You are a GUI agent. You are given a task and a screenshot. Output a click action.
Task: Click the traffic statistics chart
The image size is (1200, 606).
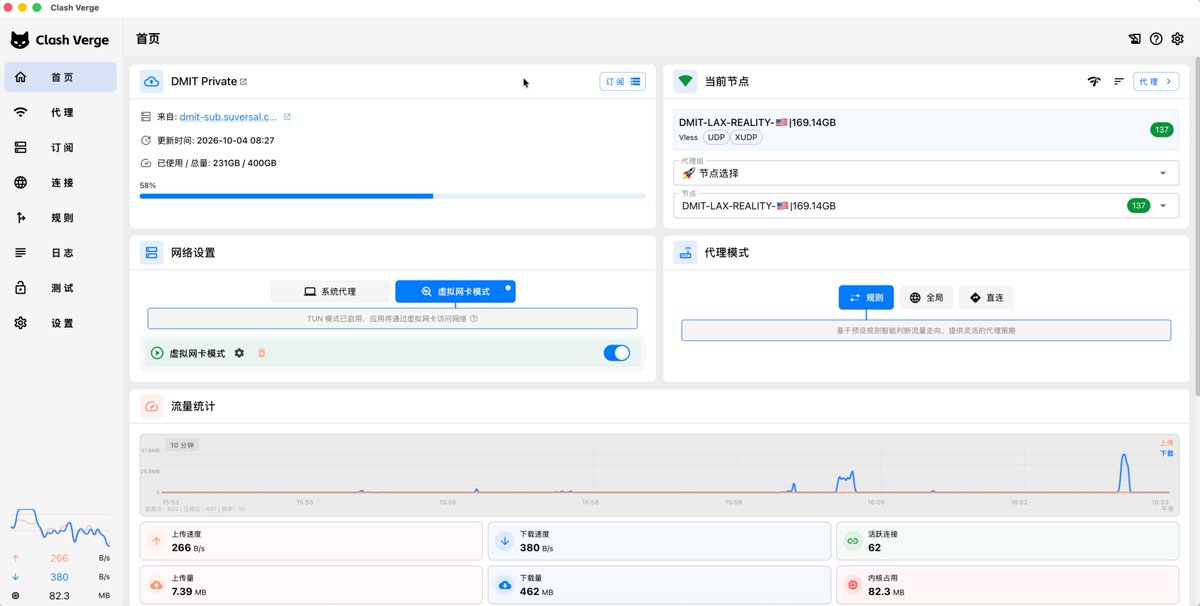(659, 474)
